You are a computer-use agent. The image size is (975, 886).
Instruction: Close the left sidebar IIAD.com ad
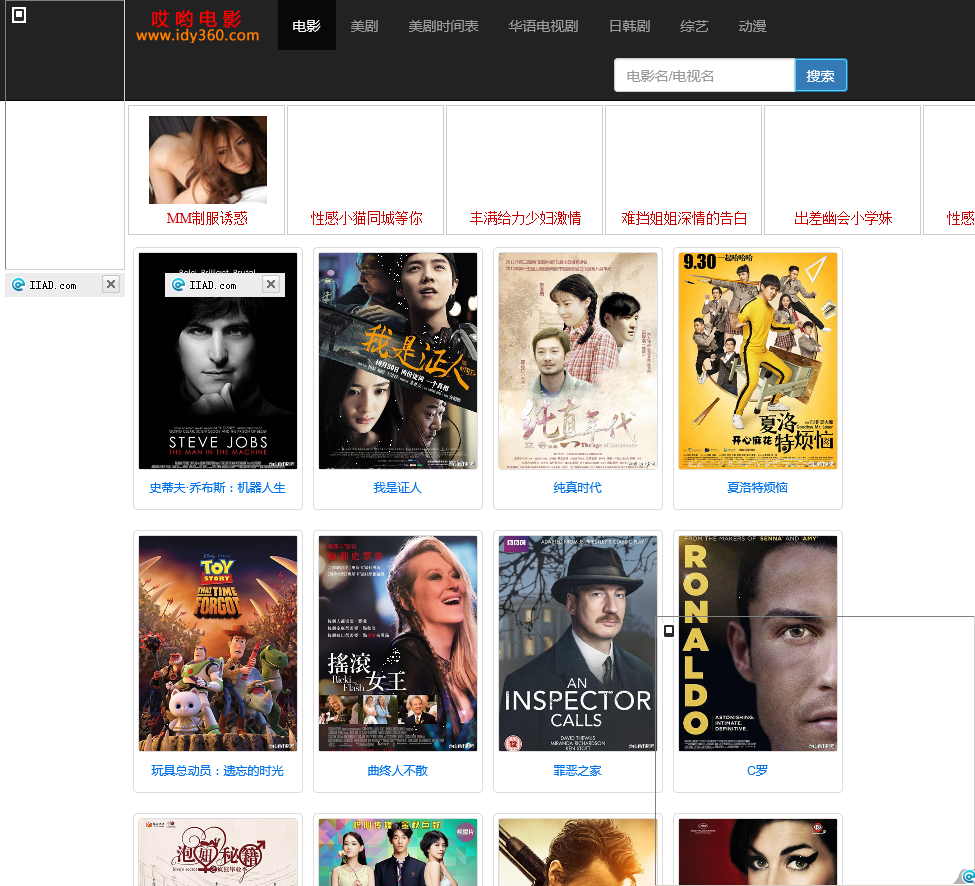(x=111, y=284)
